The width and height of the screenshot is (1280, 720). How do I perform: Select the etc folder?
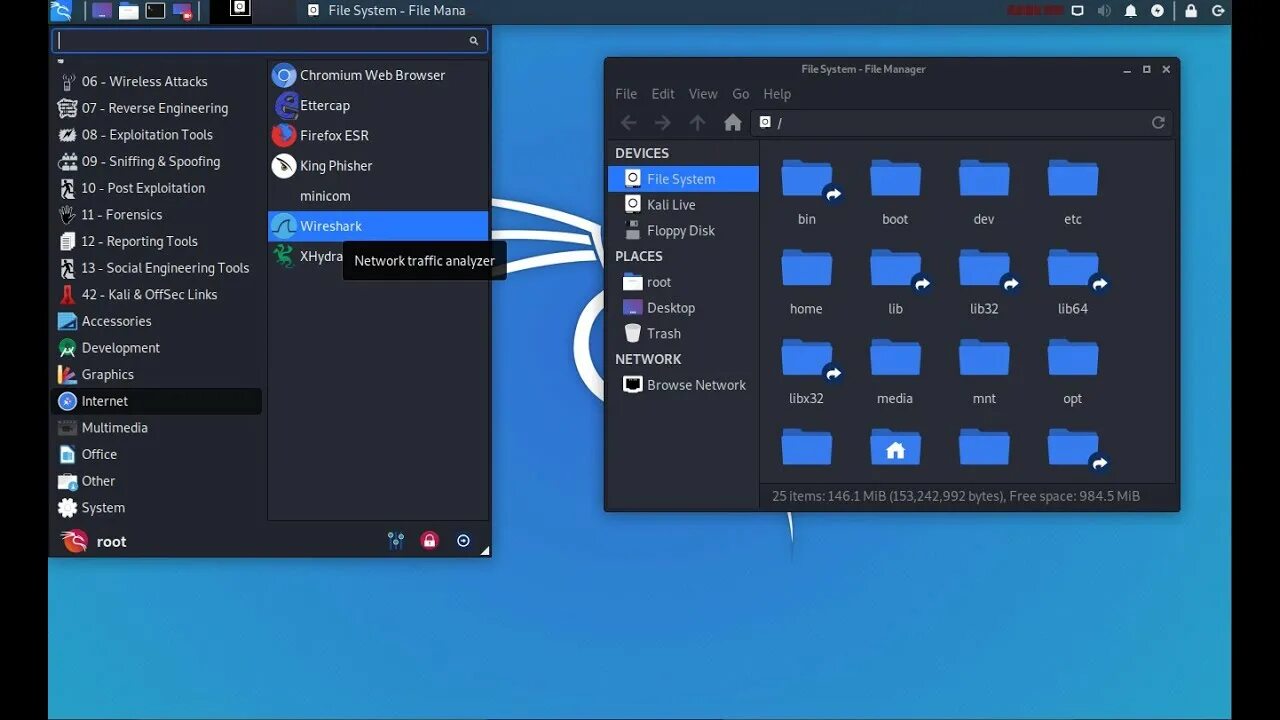tap(1073, 192)
